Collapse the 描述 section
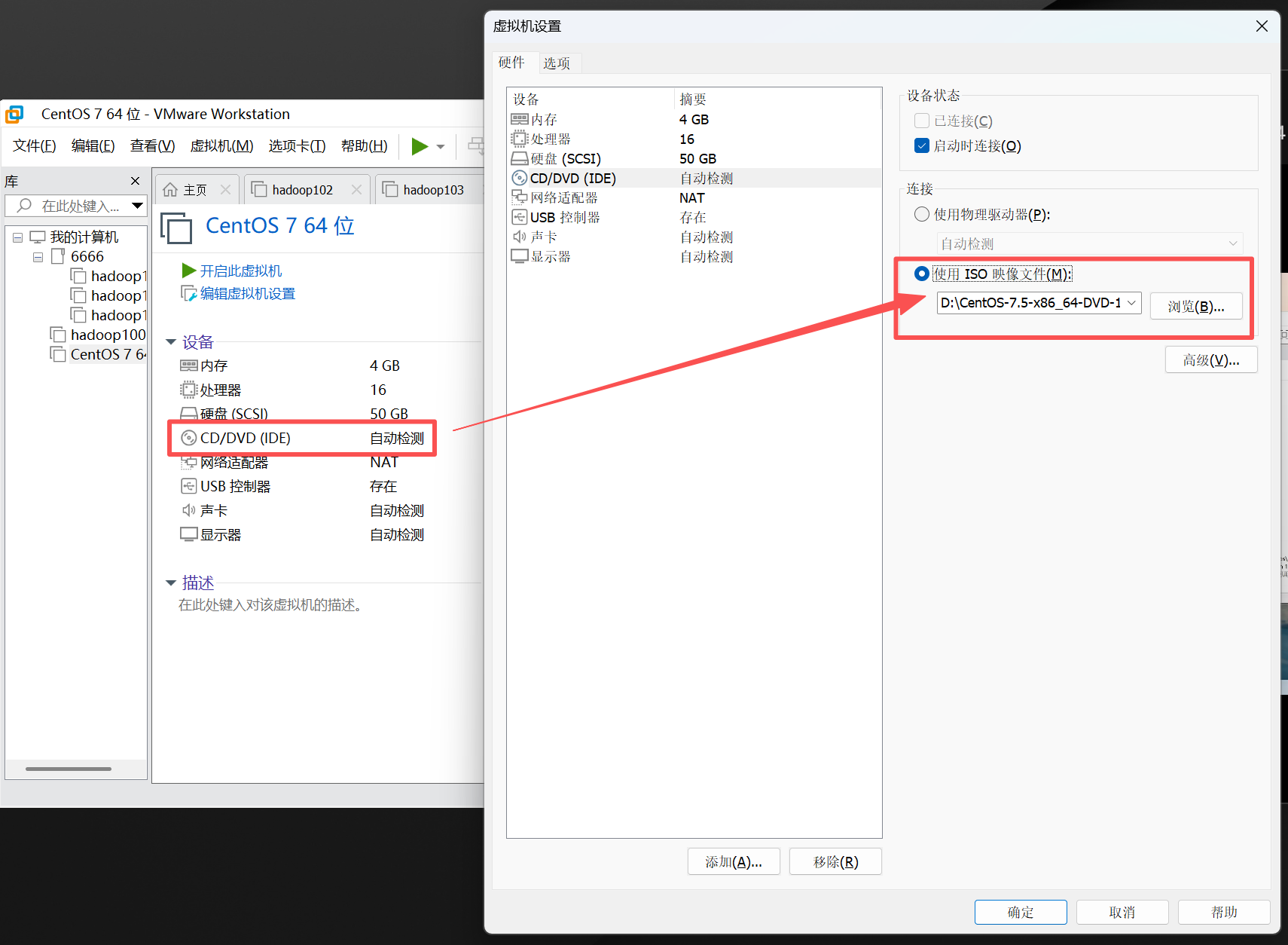 [x=171, y=583]
